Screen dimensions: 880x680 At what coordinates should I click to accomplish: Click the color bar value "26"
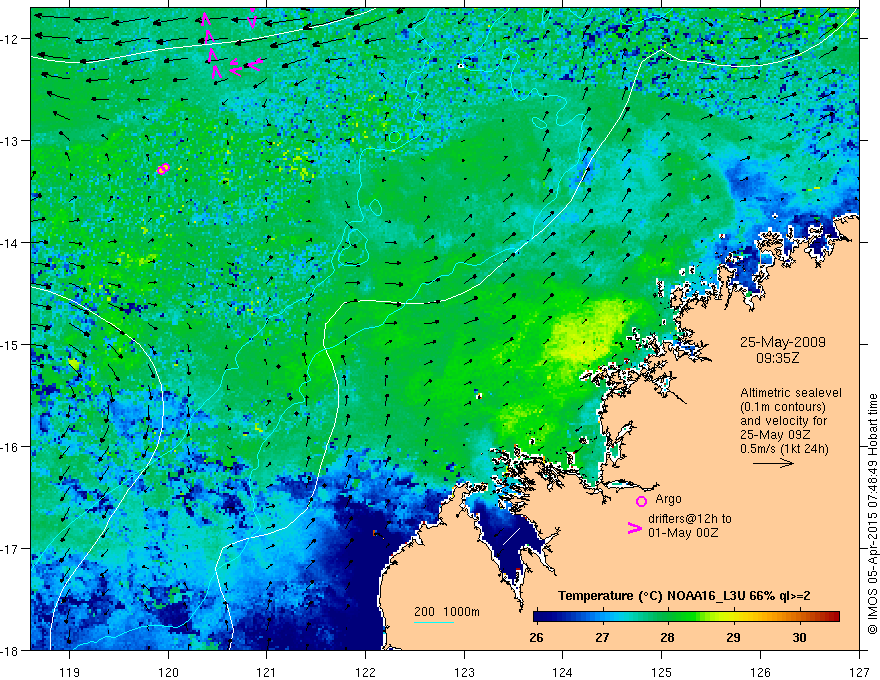[536, 638]
